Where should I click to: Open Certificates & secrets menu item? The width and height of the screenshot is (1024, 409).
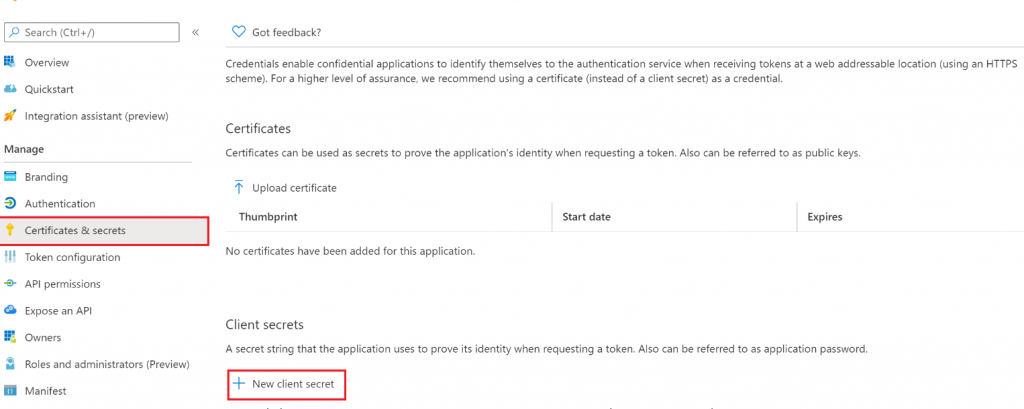104,231
